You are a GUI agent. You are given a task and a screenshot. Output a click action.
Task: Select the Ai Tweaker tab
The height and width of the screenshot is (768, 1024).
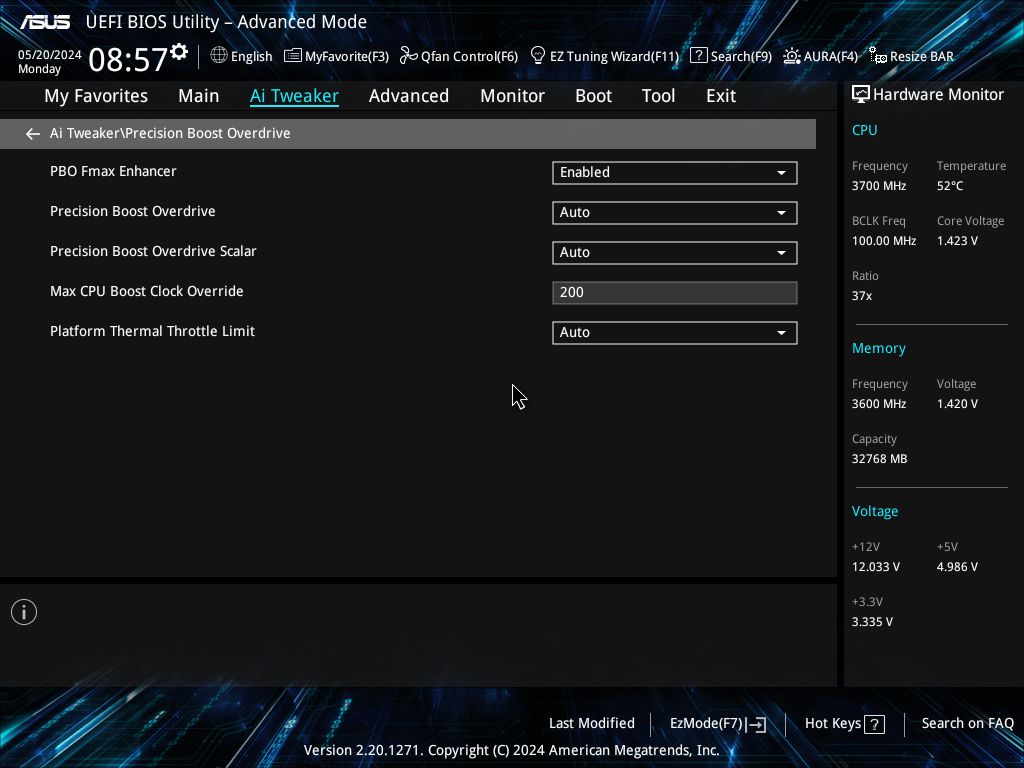pos(294,96)
